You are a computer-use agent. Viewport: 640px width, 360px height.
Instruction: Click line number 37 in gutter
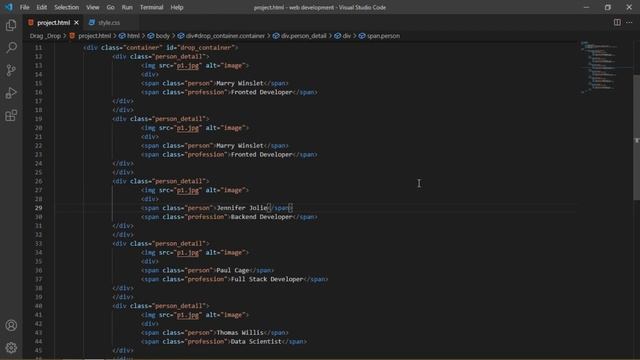(x=38, y=279)
